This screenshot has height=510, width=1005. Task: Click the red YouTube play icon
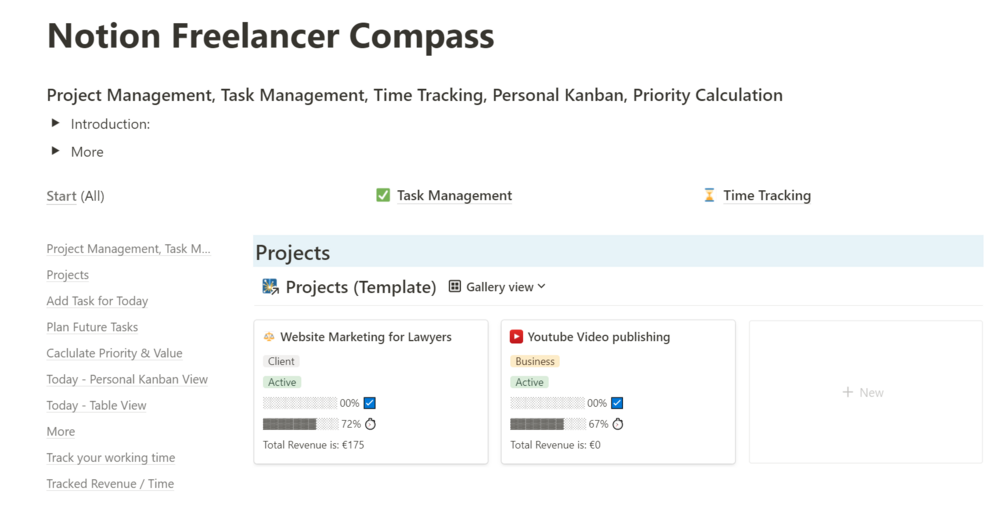tap(516, 337)
